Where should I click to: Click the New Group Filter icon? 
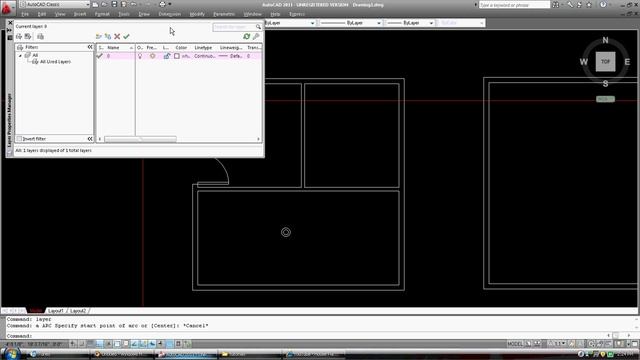[28, 36]
